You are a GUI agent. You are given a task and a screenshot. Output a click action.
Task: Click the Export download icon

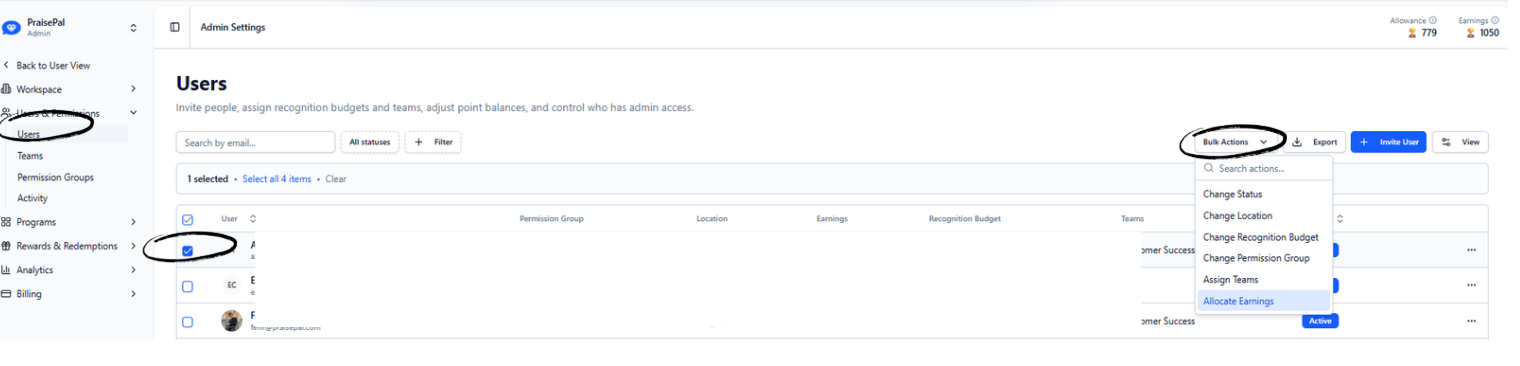click(1297, 142)
